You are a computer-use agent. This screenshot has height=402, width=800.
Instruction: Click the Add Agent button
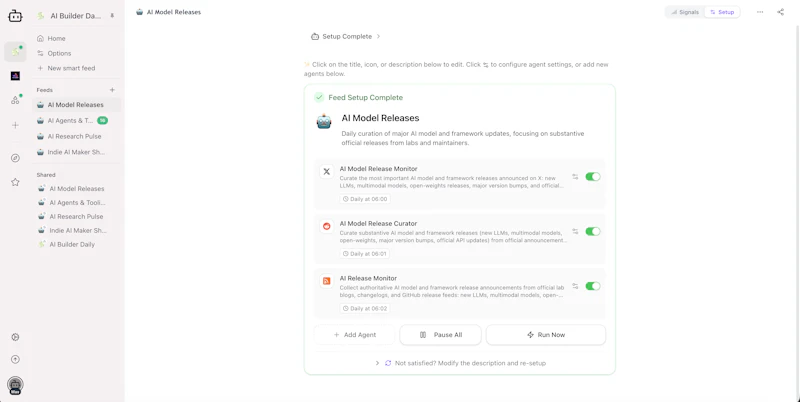coord(355,335)
